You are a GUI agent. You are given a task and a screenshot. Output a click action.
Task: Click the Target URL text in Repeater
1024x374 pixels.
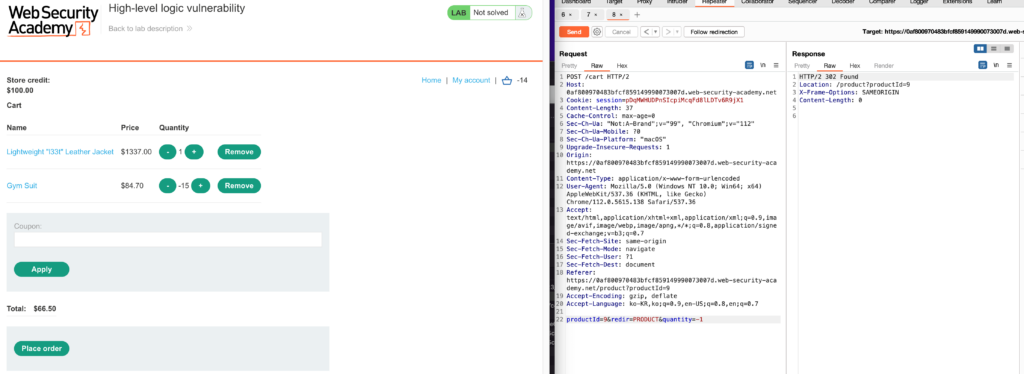[x=943, y=31]
